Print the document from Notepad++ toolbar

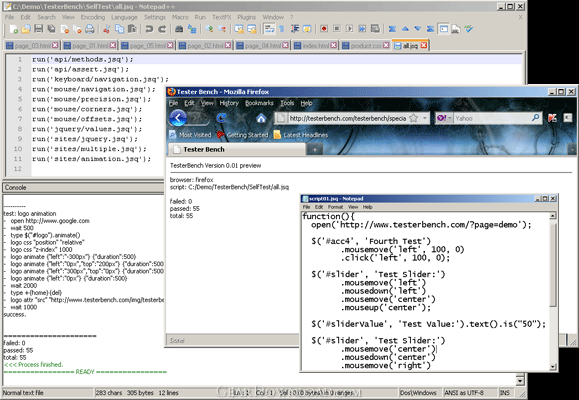click(90, 29)
